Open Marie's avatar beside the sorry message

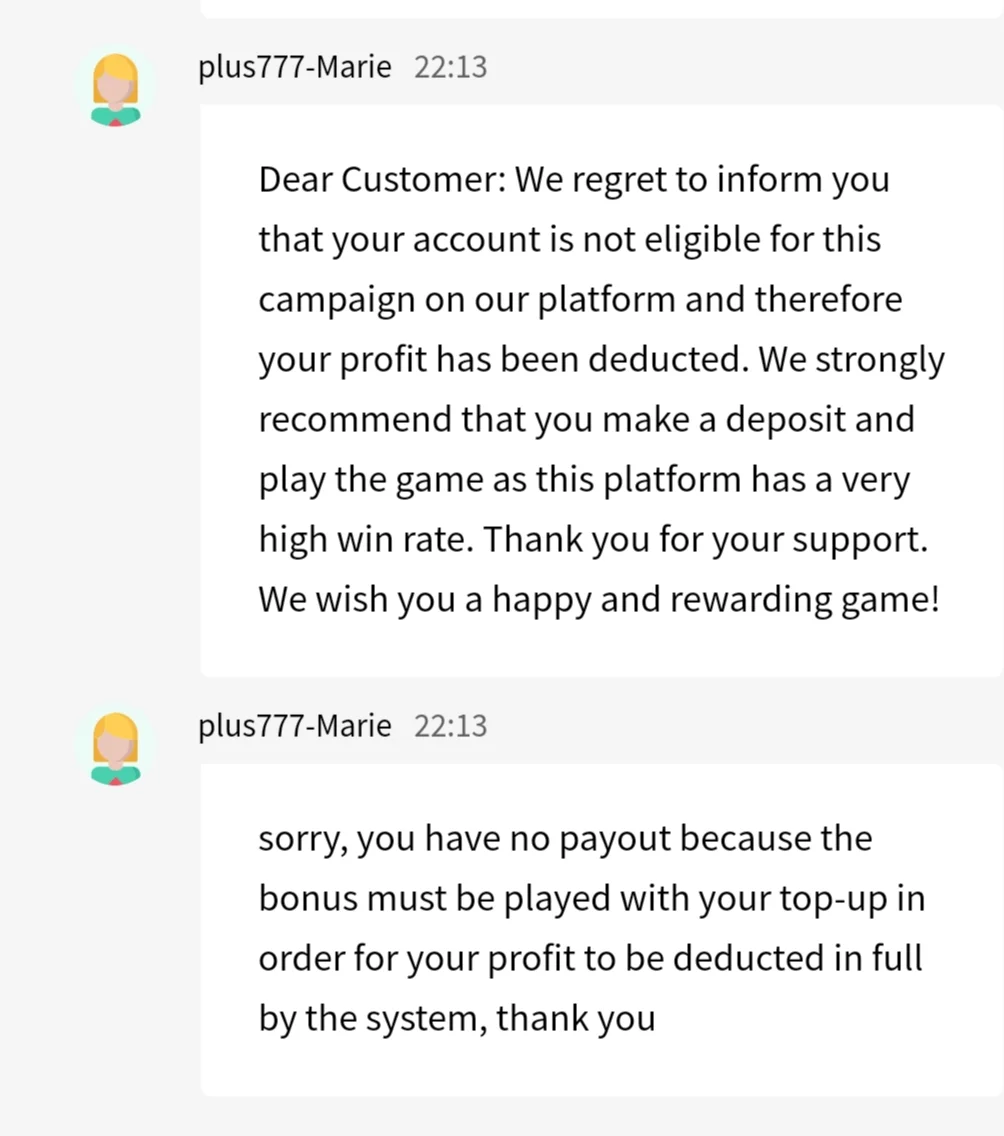point(115,748)
